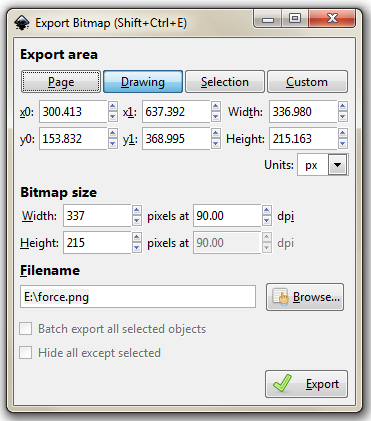
Task: Click the Filename field E:\force.png
Action: (x=138, y=297)
